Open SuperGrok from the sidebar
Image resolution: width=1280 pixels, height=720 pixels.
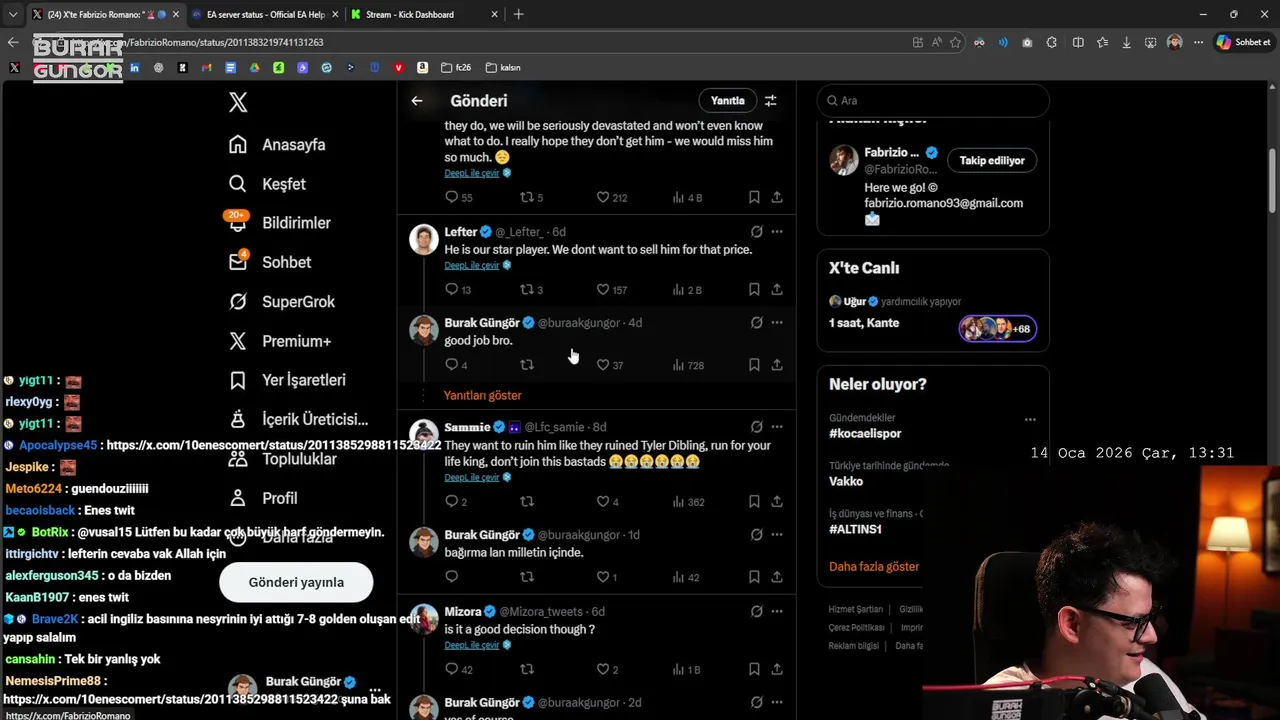click(x=282, y=301)
